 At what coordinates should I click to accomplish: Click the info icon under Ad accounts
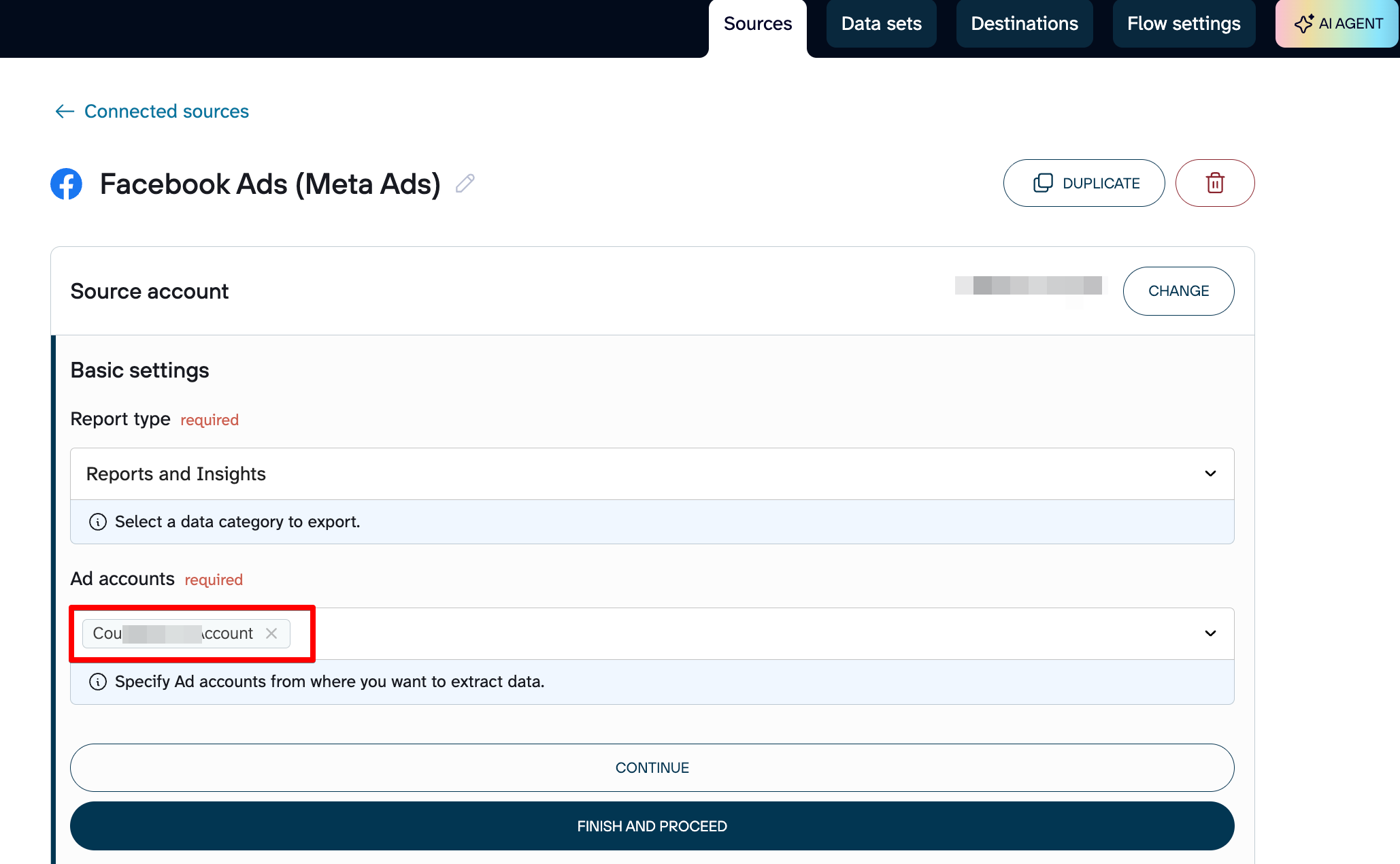(x=98, y=682)
